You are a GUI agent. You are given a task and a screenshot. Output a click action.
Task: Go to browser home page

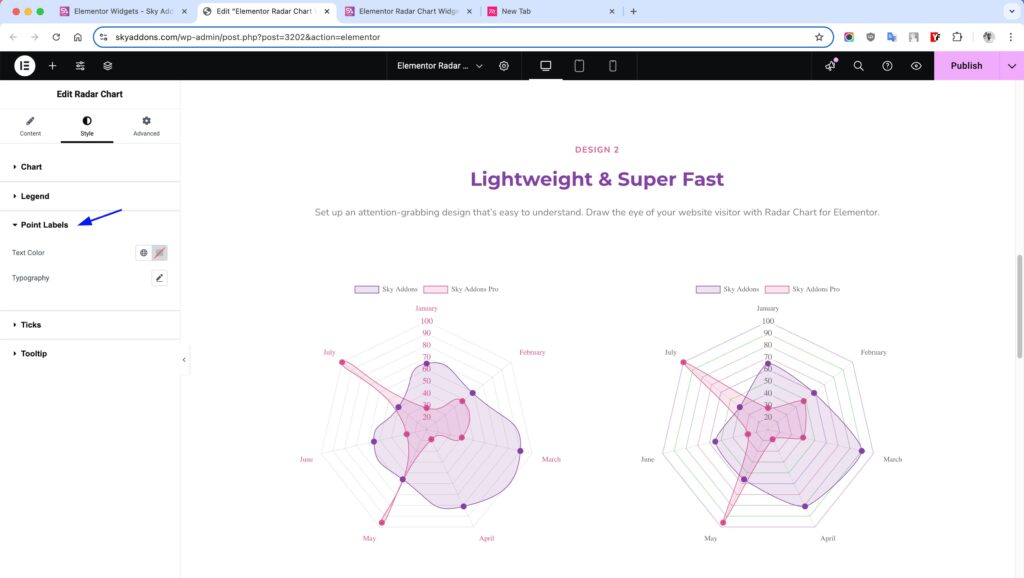point(78,37)
